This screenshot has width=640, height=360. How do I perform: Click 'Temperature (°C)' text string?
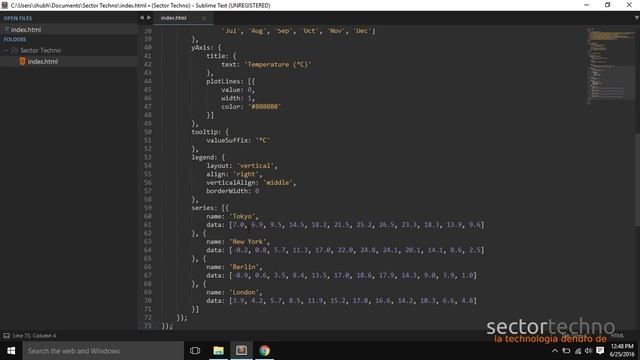click(278, 64)
